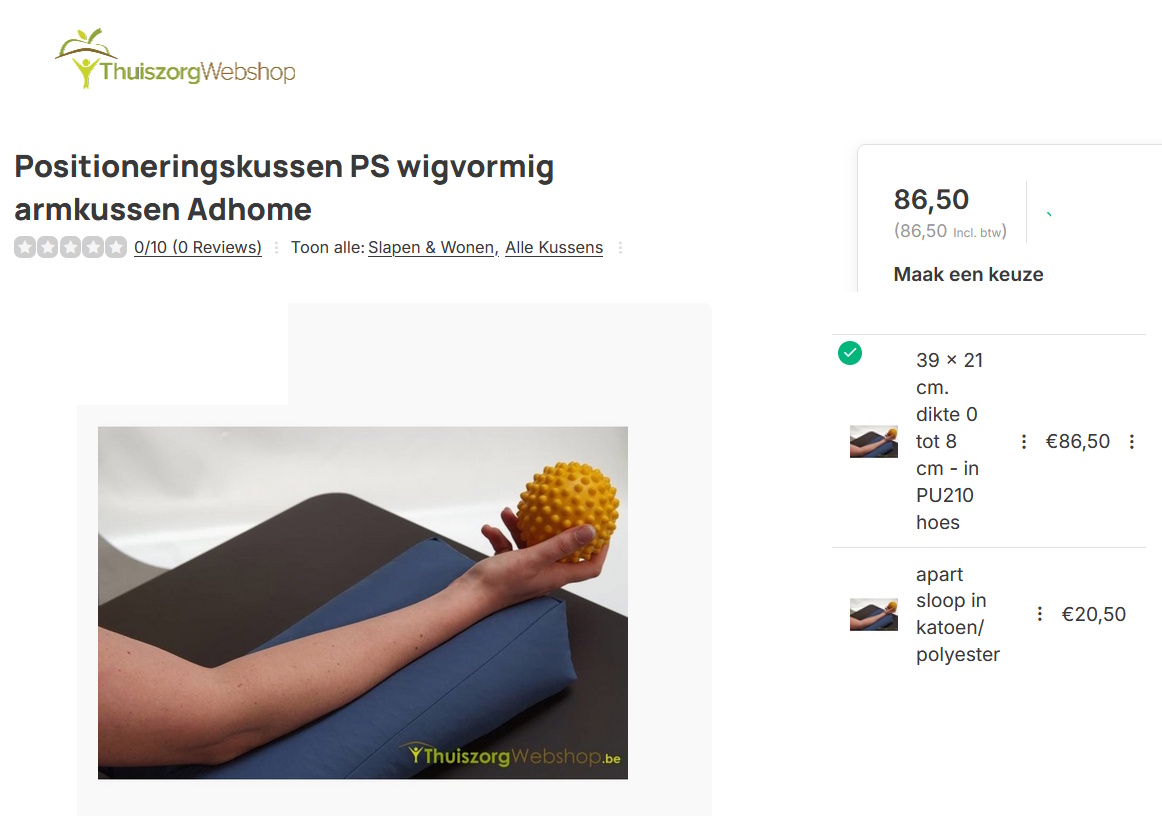Image resolution: width=1162 pixels, height=816 pixels.
Task: Click the dots icon beside €20,50
Action: pyautogui.click(x=1040, y=614)
